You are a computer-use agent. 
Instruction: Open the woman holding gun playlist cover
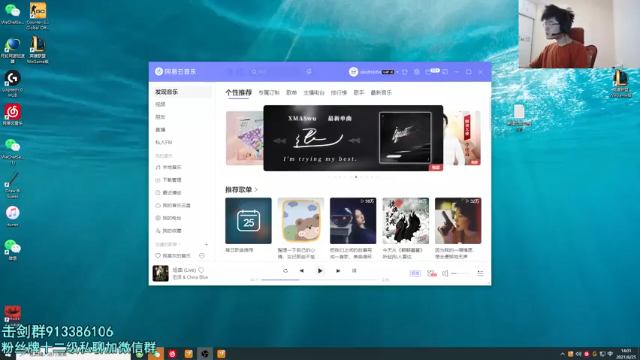pyautogui.click(x=458, y=221)
